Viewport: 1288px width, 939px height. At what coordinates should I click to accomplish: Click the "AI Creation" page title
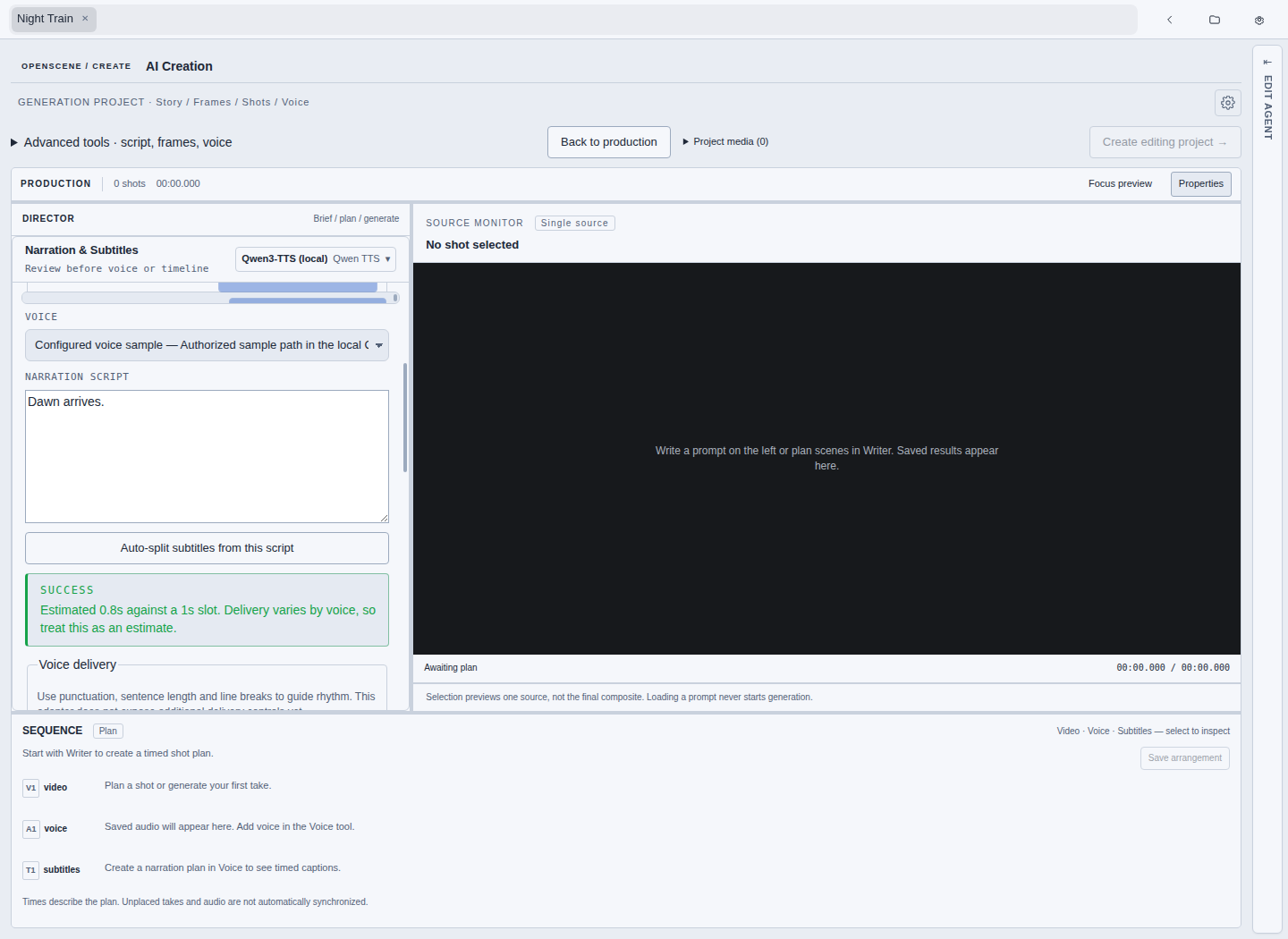[x=179, y=66]
